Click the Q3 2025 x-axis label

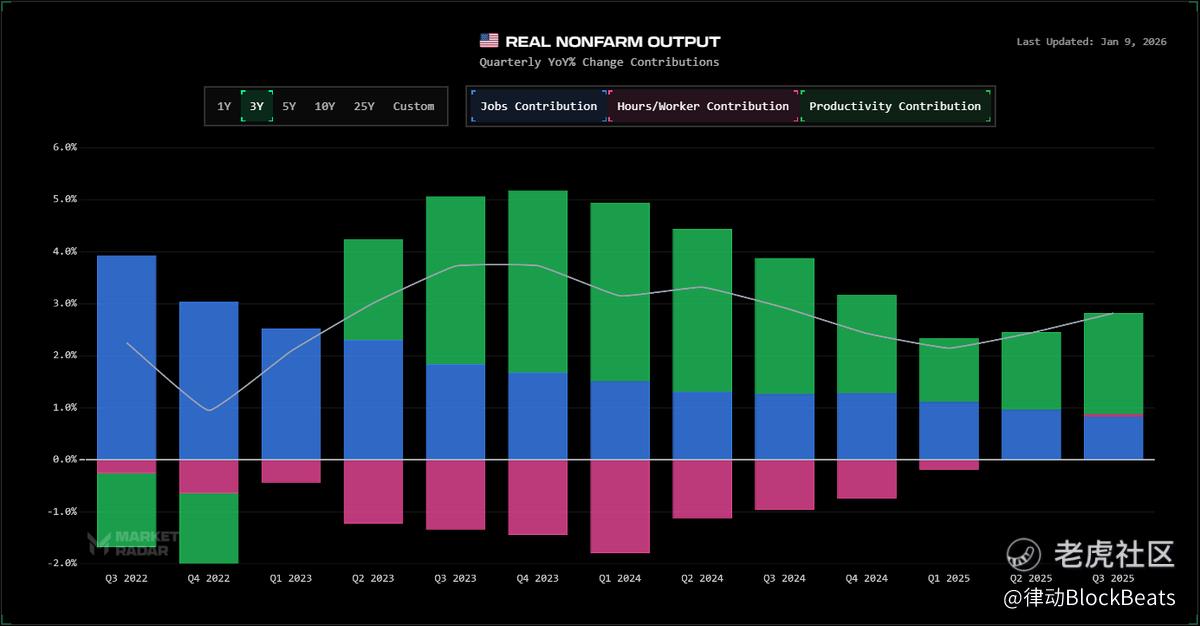(x=1113, y=578)
